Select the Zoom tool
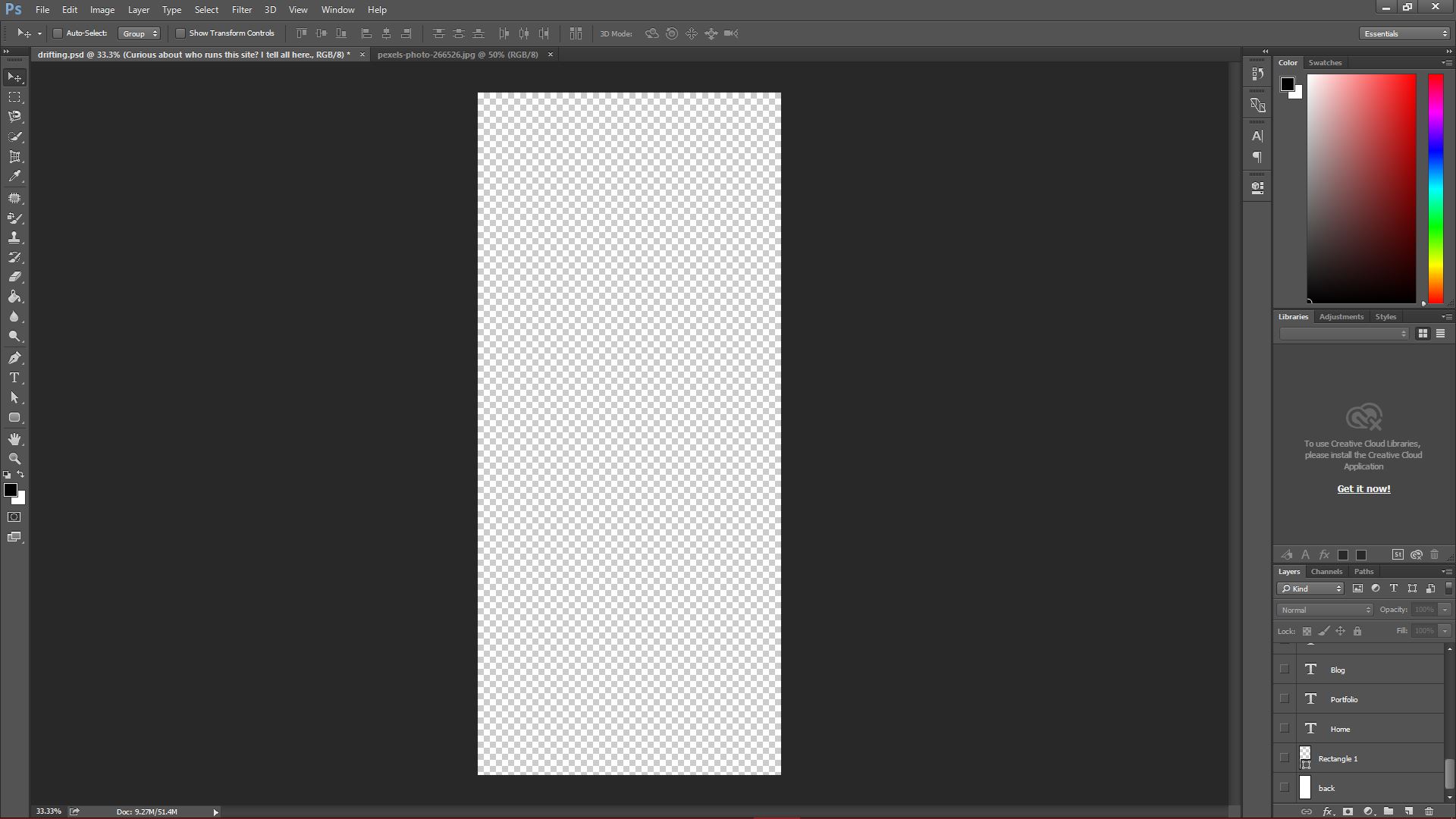This screenshot has width=1456, height=819. [x=14, y=459]
